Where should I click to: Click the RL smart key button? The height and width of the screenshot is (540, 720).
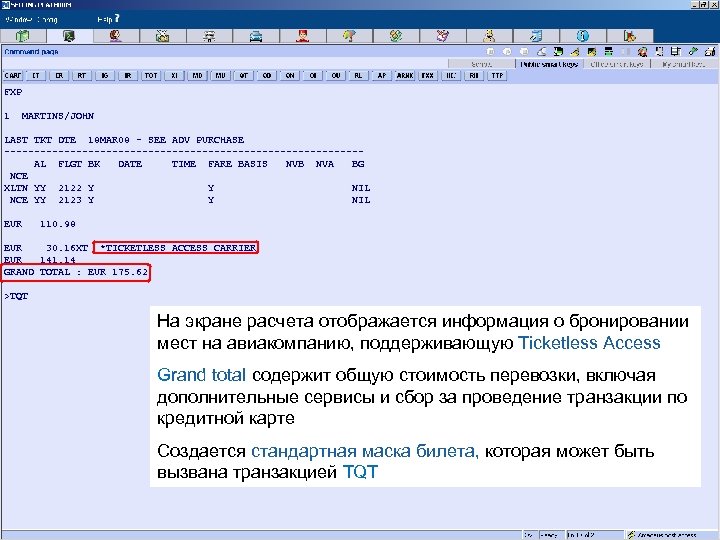358,75
